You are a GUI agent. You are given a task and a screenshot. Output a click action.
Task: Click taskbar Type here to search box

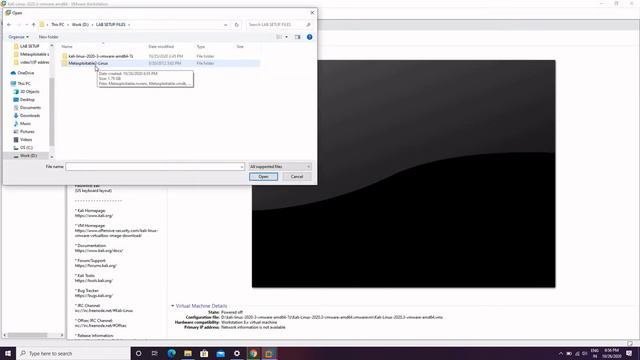(x=73, y=353)
